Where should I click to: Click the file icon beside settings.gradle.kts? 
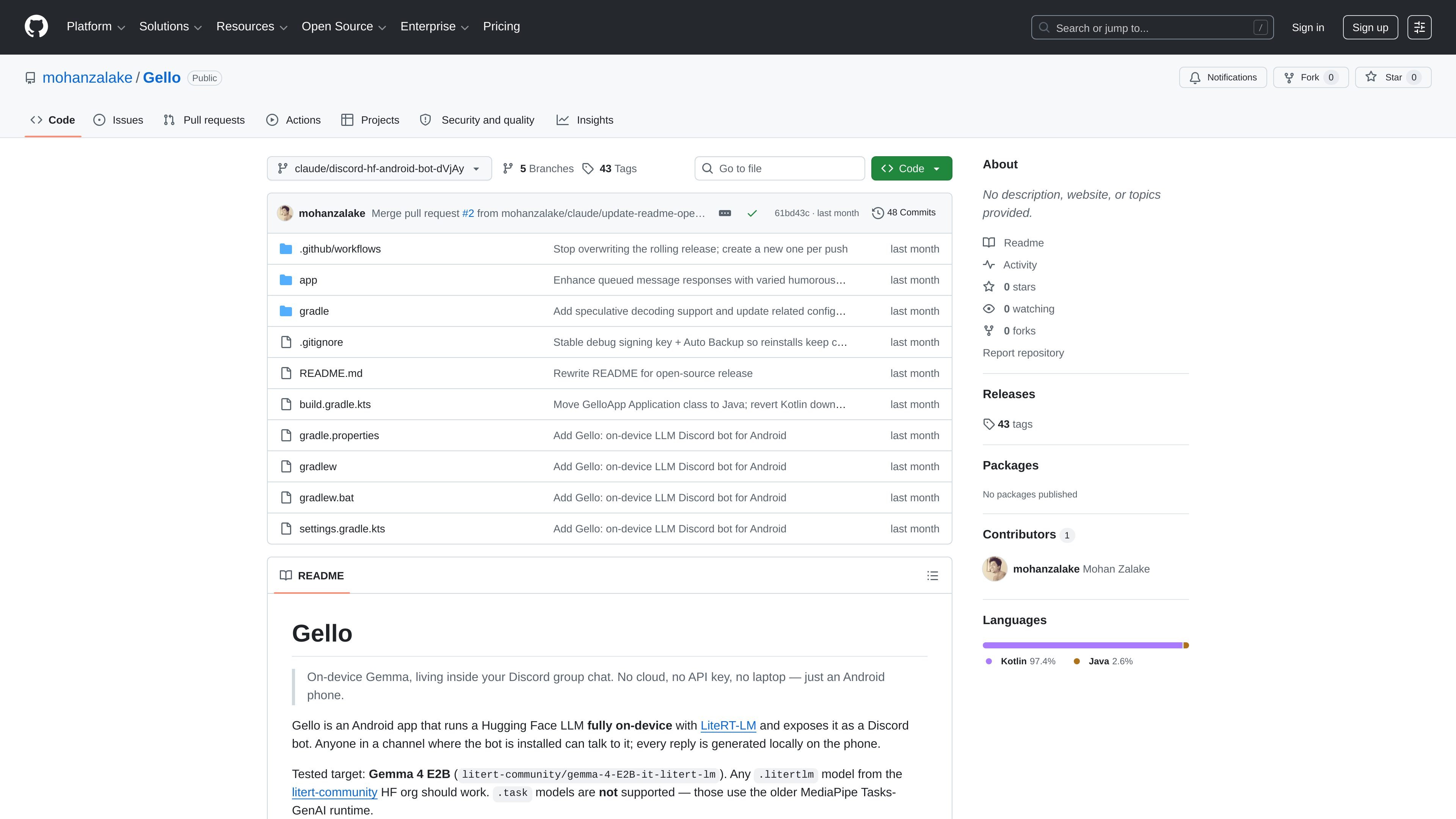pos(287,529)
